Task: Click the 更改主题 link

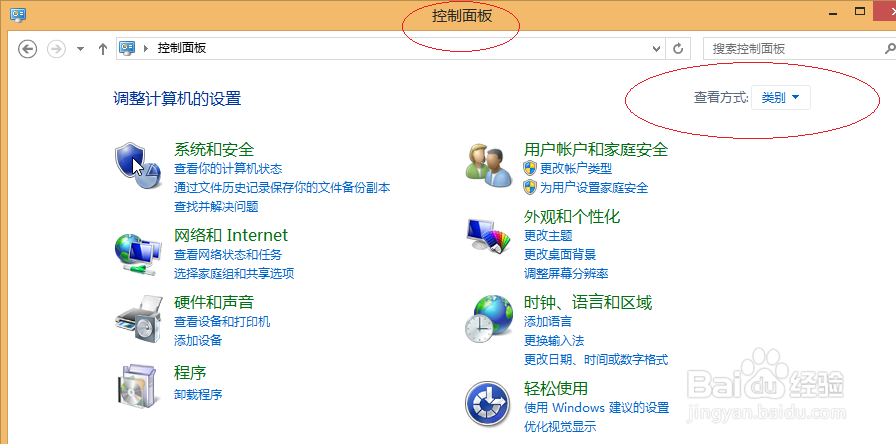Action: (x=548, y=235)
